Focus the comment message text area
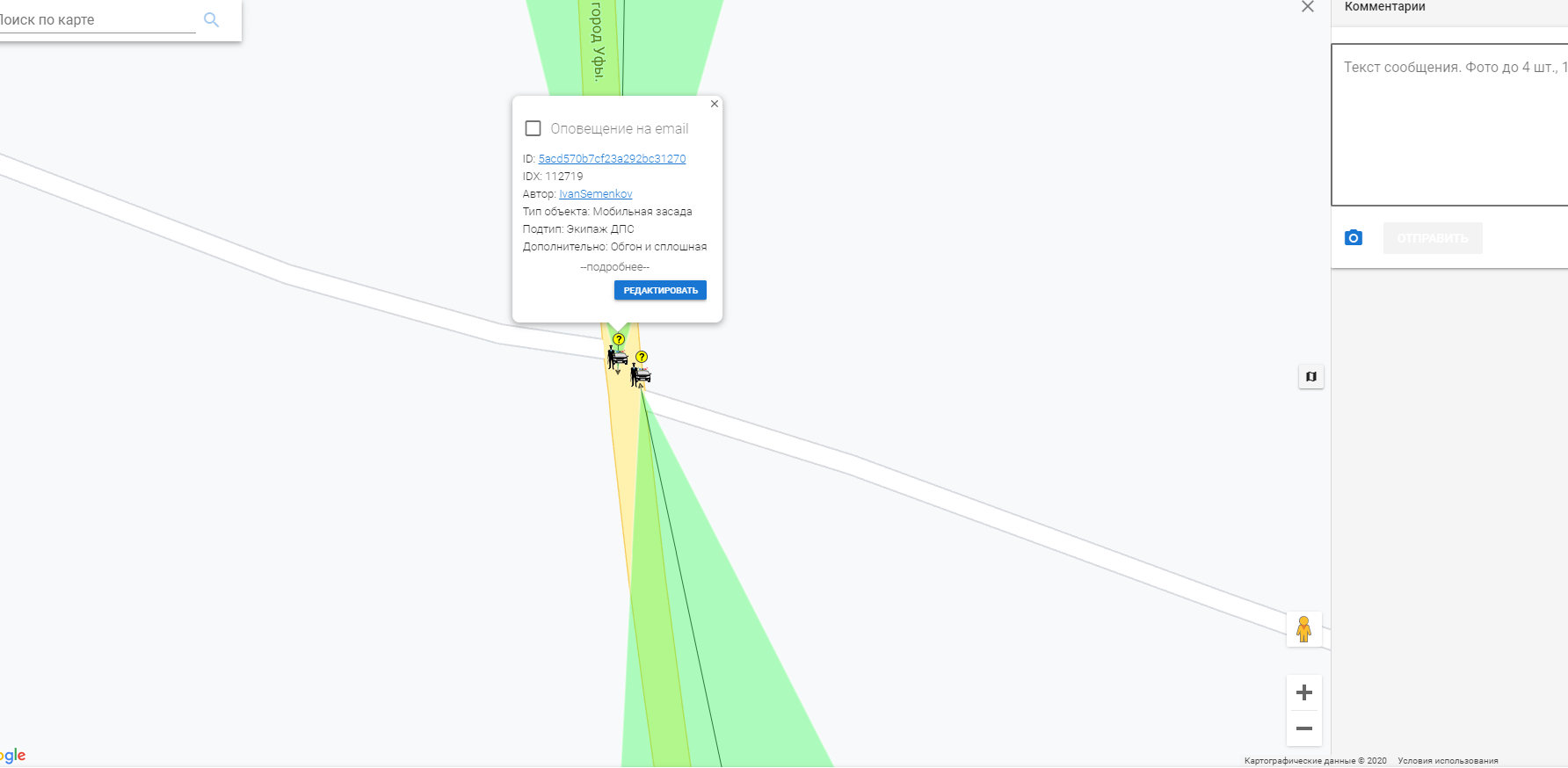This screenshot has width=1568, height=768. pyautogui.click(x=1450, y=125)
